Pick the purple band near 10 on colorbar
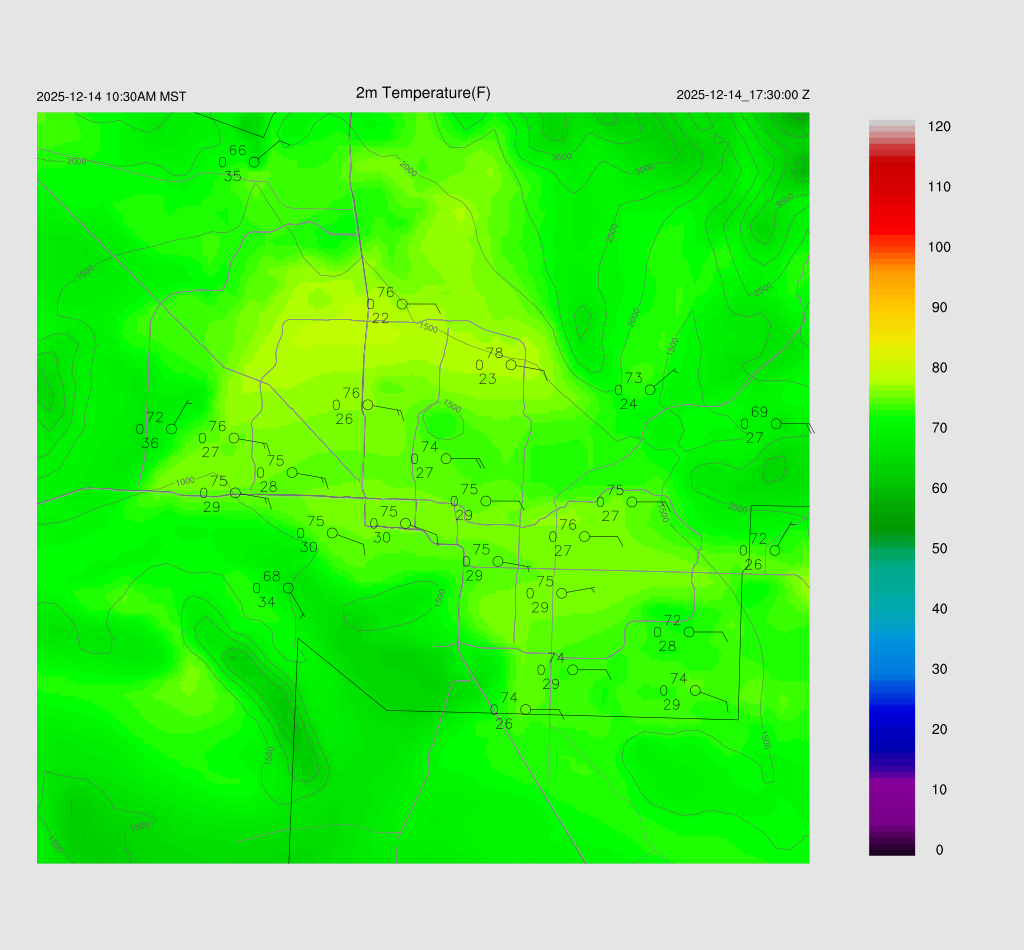 pyautogui.click(x=892, y=790)
